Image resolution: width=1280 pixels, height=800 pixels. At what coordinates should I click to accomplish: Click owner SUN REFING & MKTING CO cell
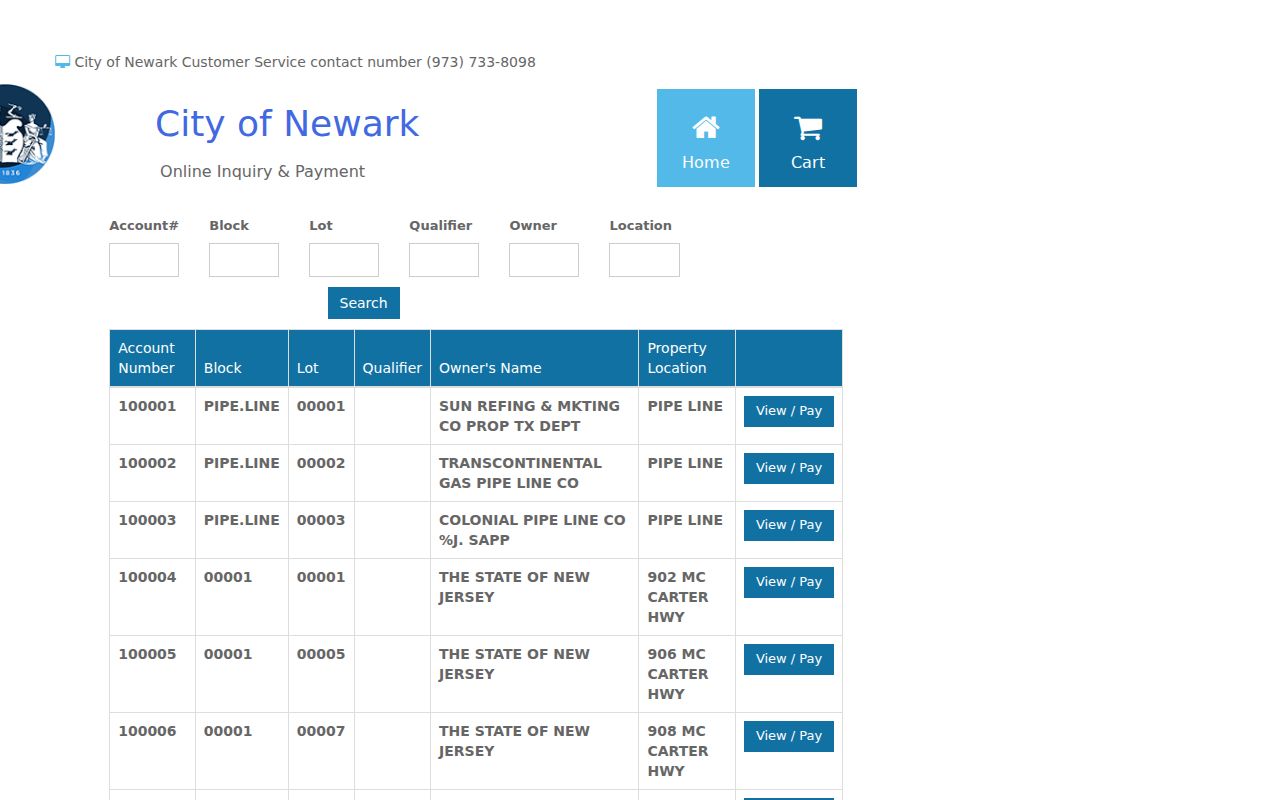534,416
